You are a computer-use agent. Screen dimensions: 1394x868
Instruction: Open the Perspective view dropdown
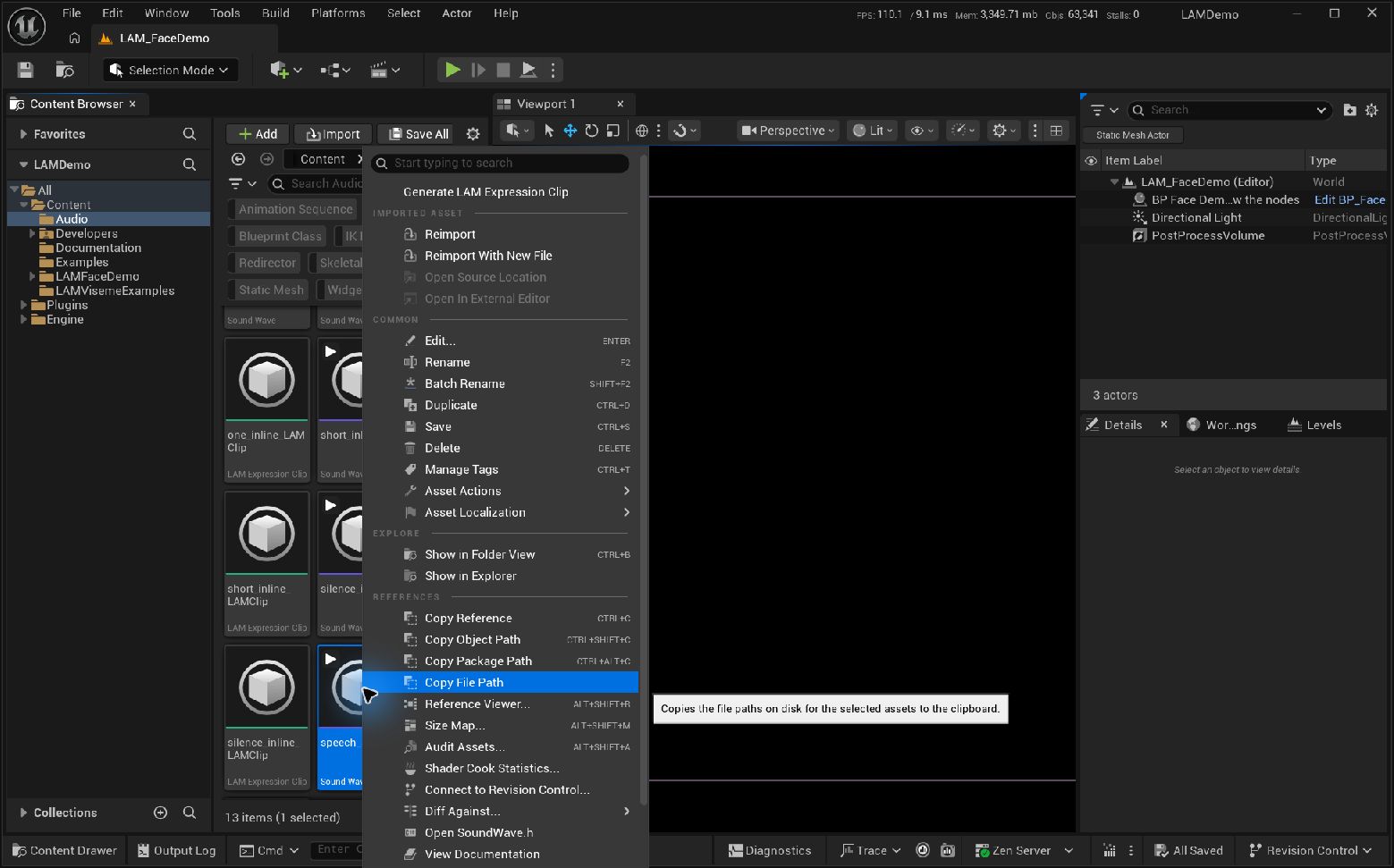coord(788,131)
